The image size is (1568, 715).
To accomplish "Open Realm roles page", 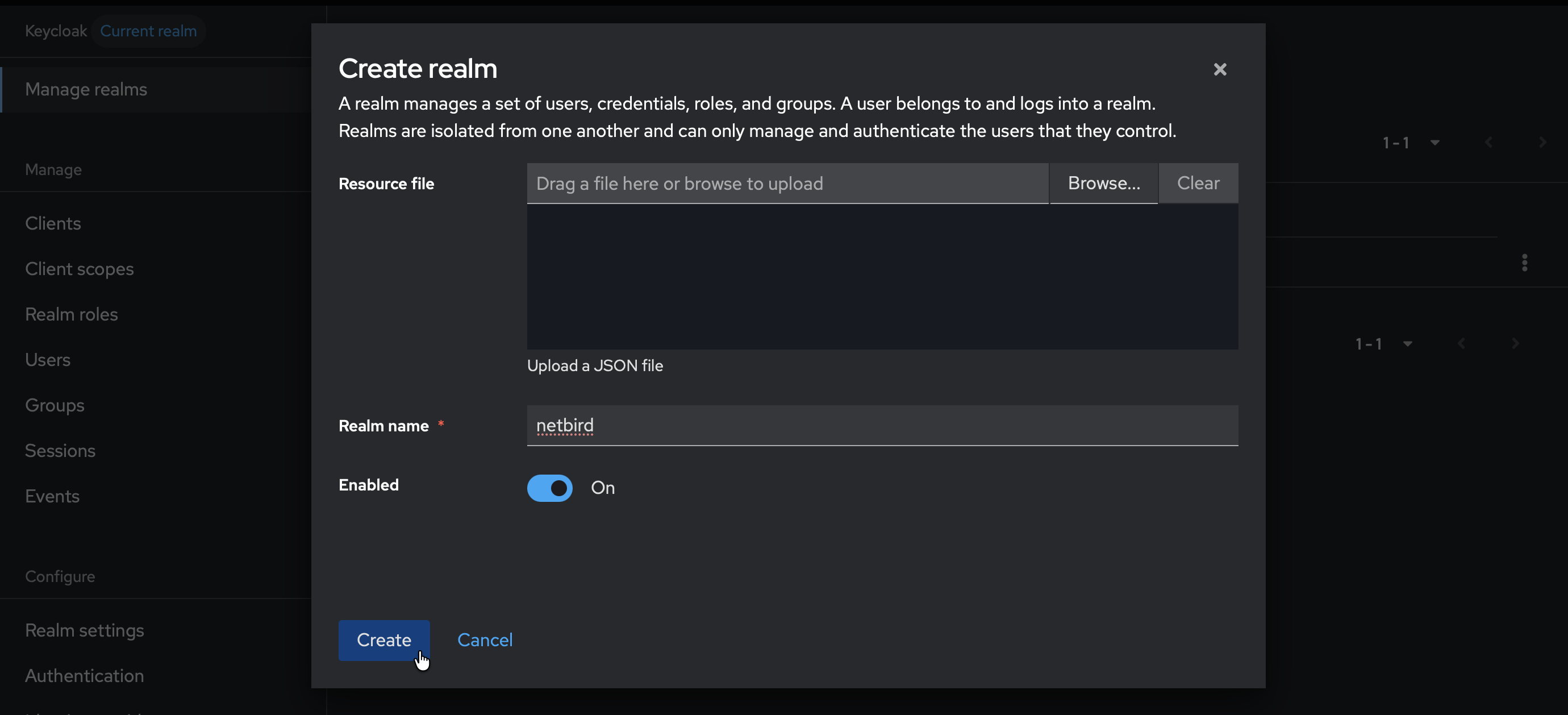I will click(71, 314).
